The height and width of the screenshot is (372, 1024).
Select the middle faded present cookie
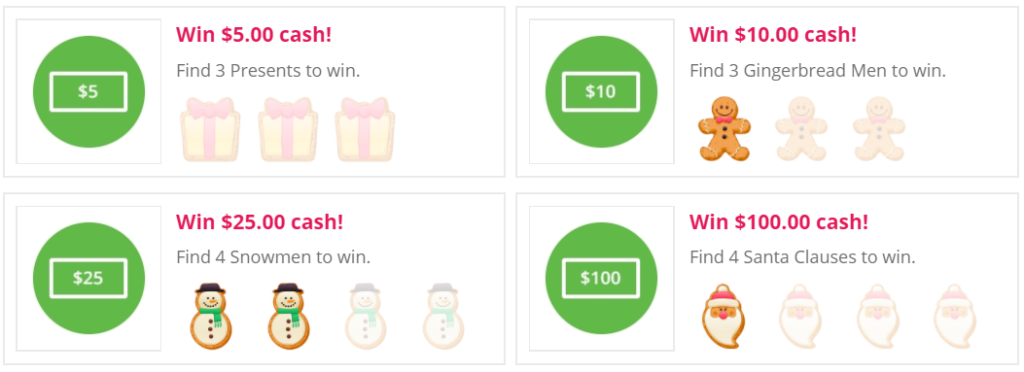[x=287, y=129]
